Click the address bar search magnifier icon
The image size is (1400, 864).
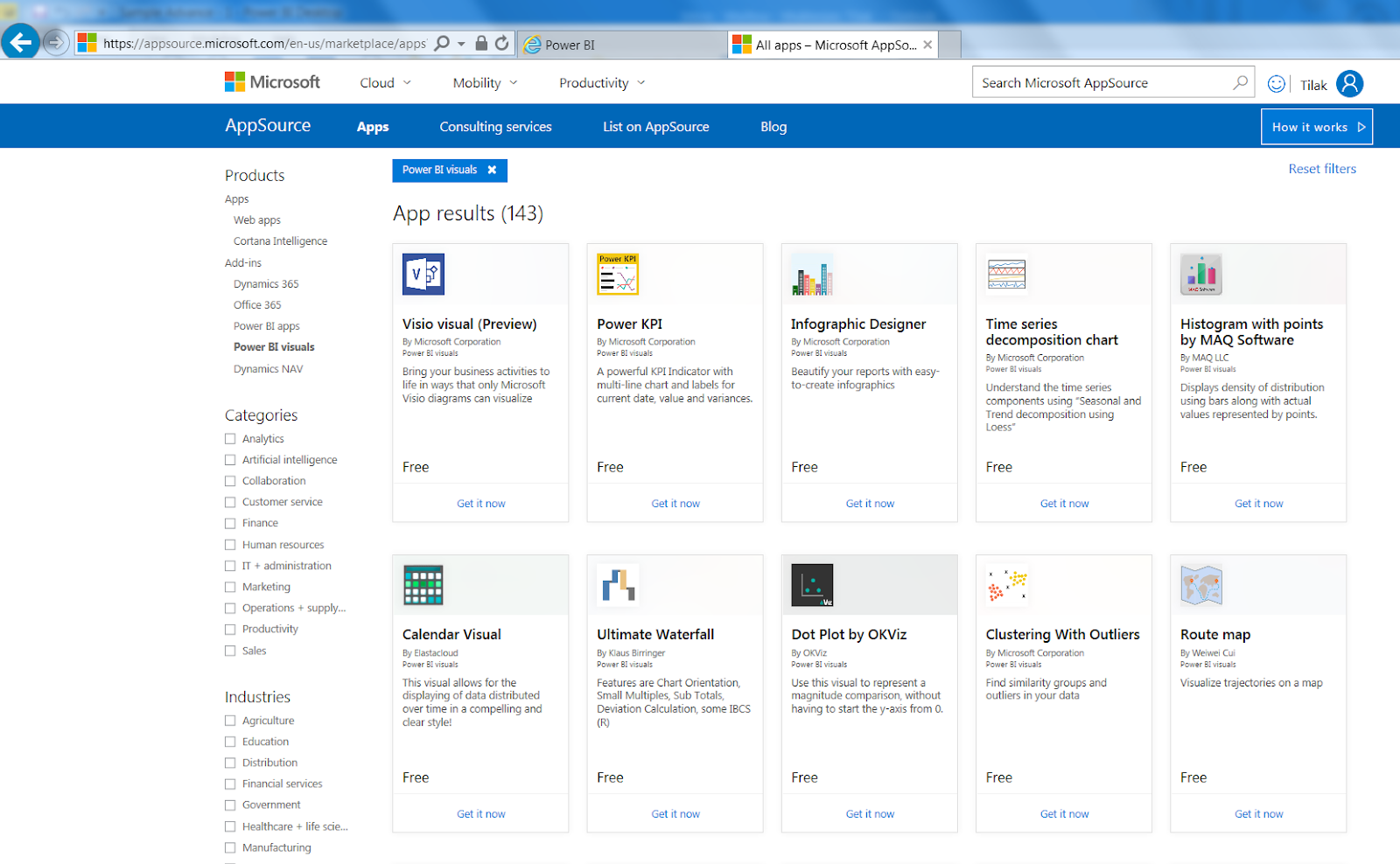(442, 43)
